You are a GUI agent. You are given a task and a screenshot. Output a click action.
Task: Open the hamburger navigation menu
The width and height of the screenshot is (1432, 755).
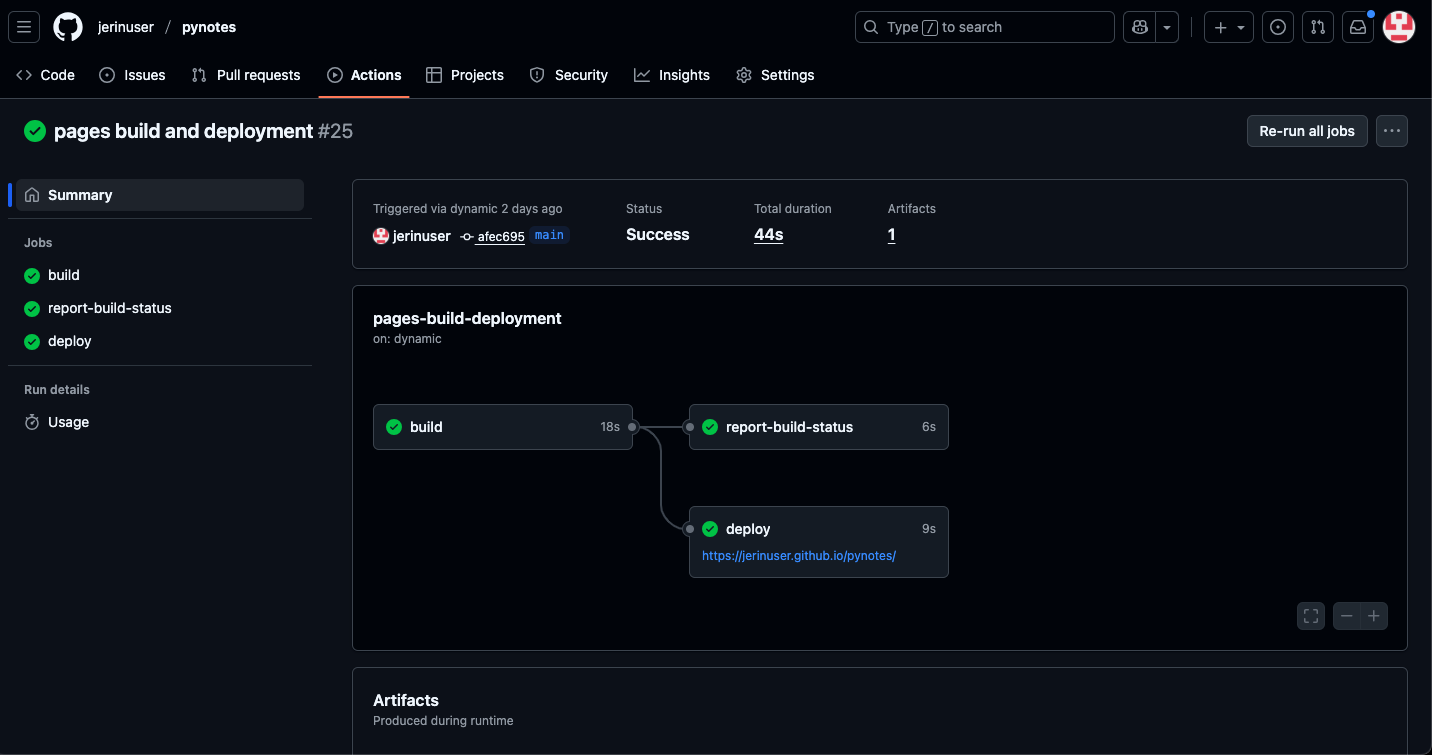tap(24, 27)
